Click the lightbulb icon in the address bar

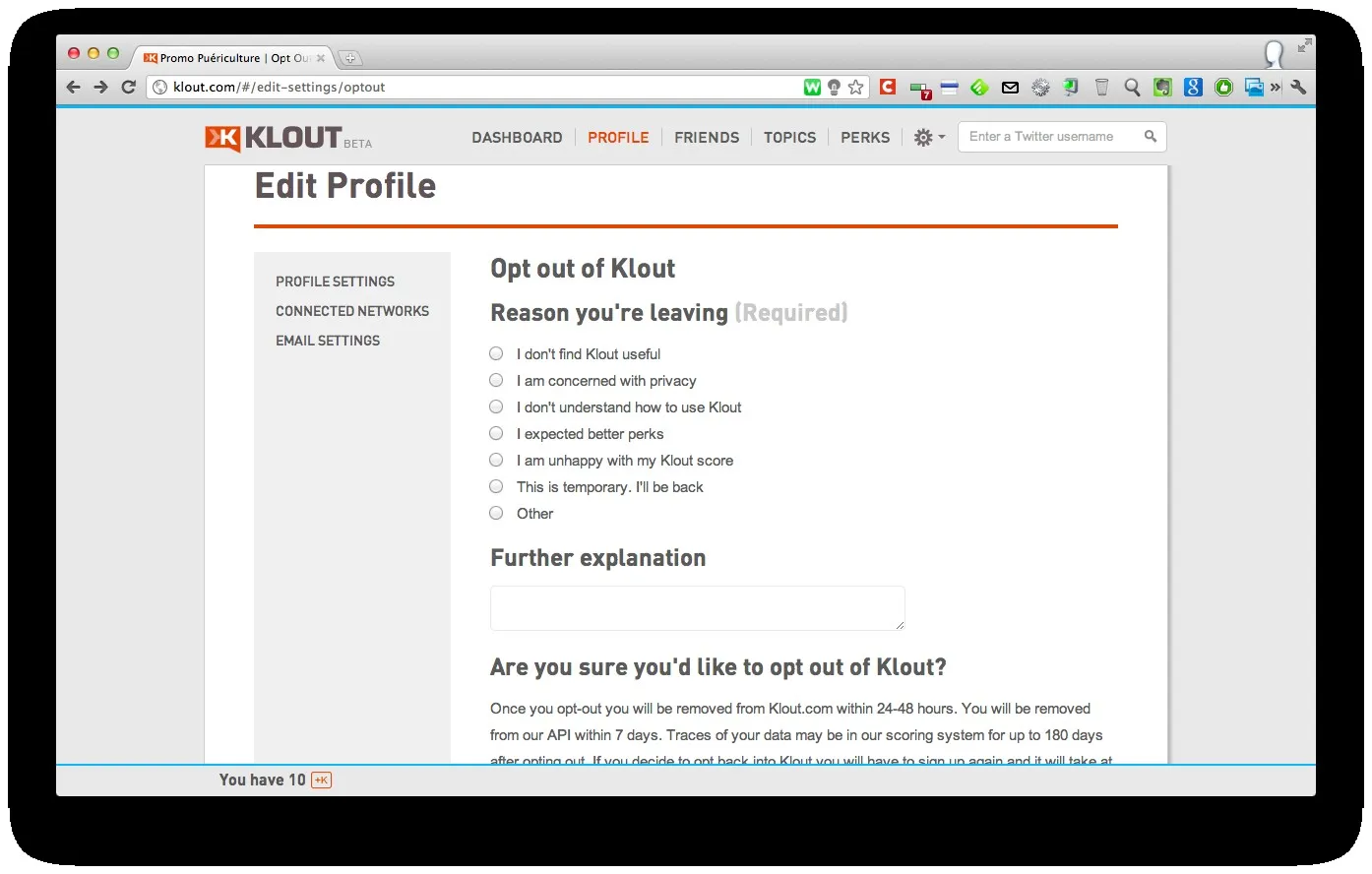834,87
